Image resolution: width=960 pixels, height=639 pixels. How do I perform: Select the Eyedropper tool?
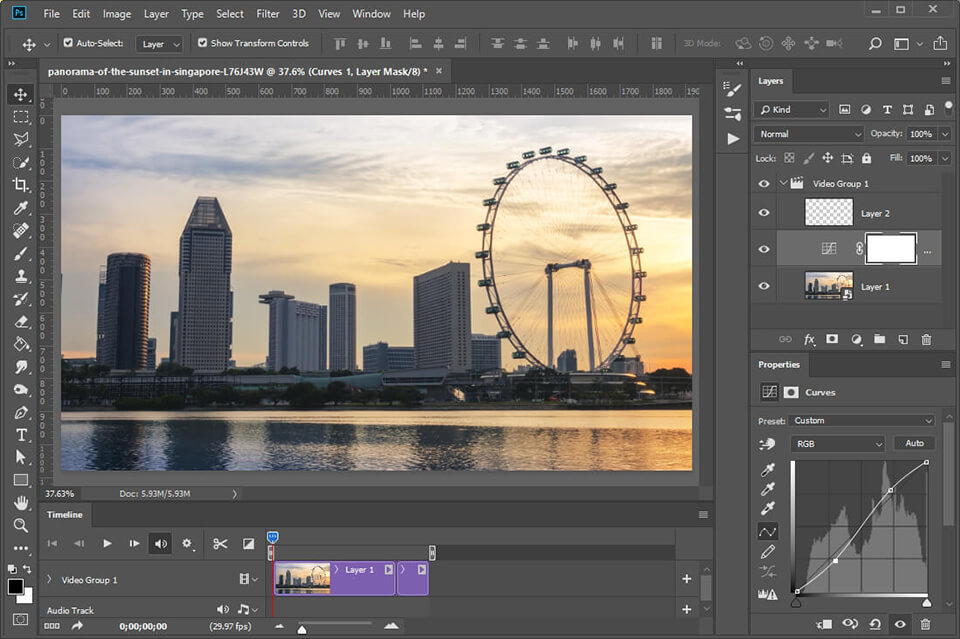(x=21, y=208)
